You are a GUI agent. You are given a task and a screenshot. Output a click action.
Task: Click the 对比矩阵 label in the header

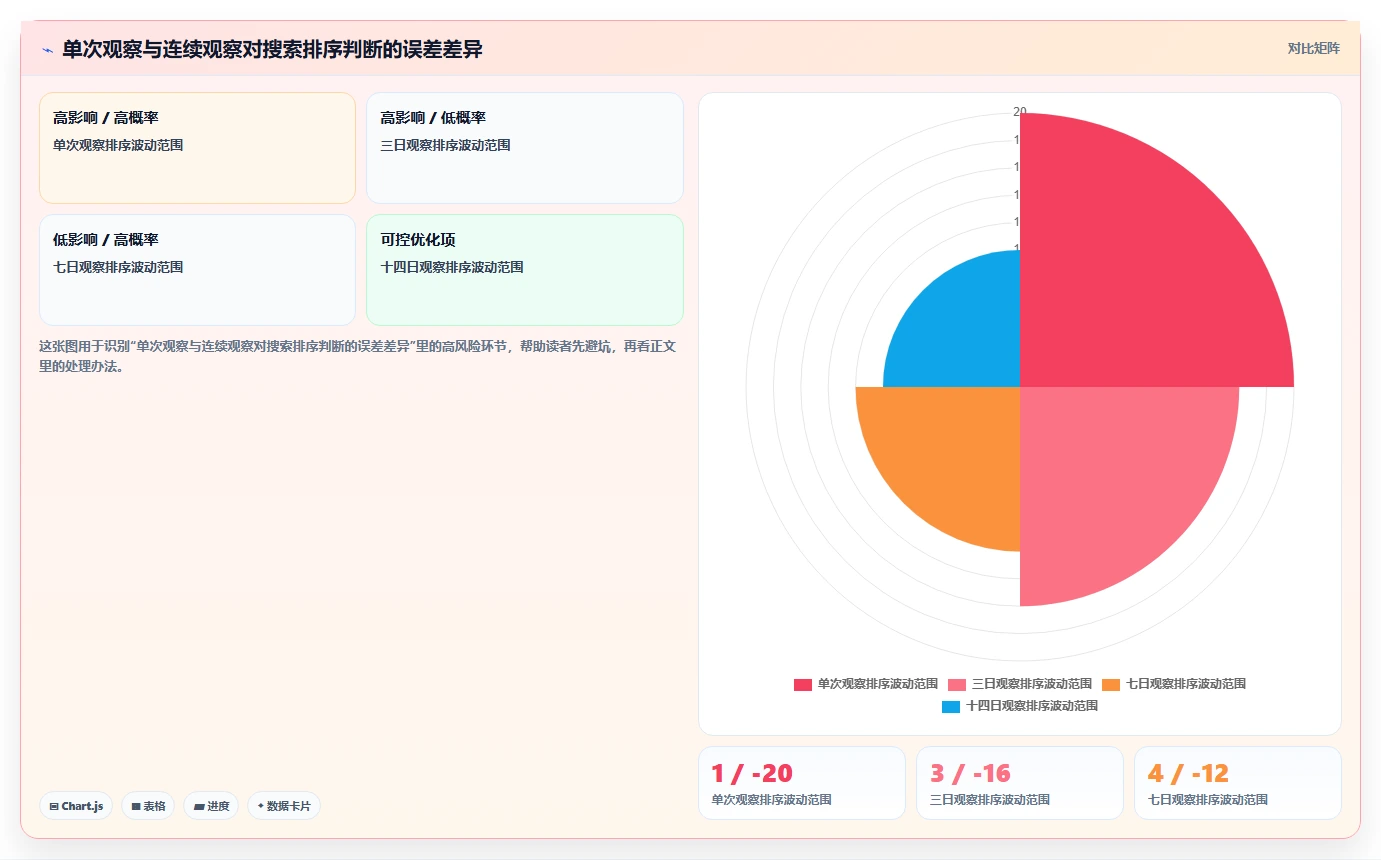point(1313,48)
